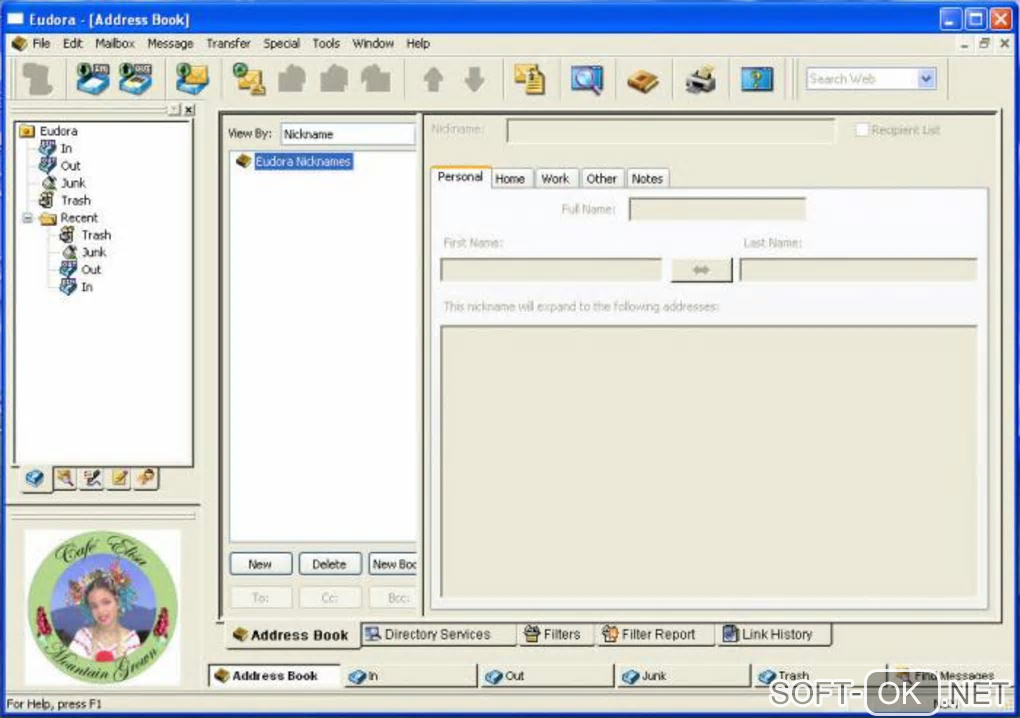Image resolution: width=1020 pixels, height=718 pixels.
Task: Open the Tools menu
Action: (x=326, y=44)
